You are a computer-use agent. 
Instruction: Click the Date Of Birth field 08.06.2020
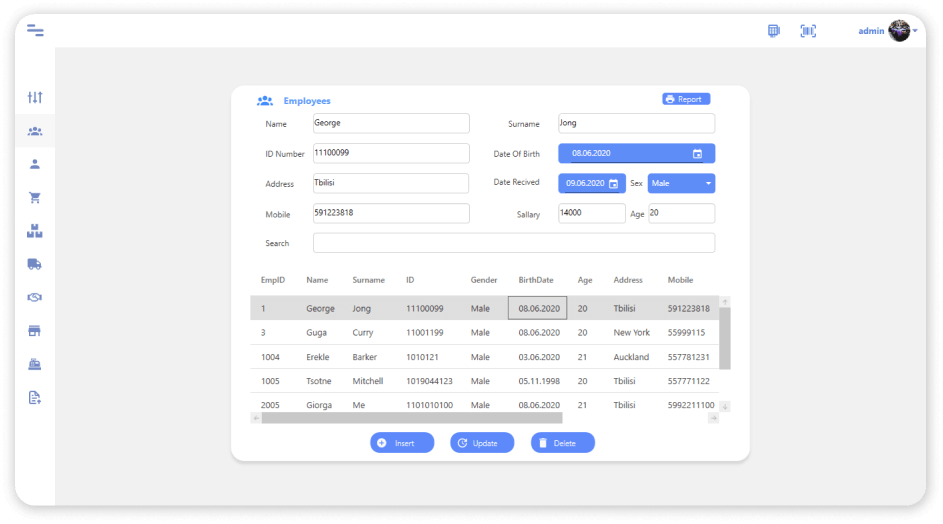636,153
